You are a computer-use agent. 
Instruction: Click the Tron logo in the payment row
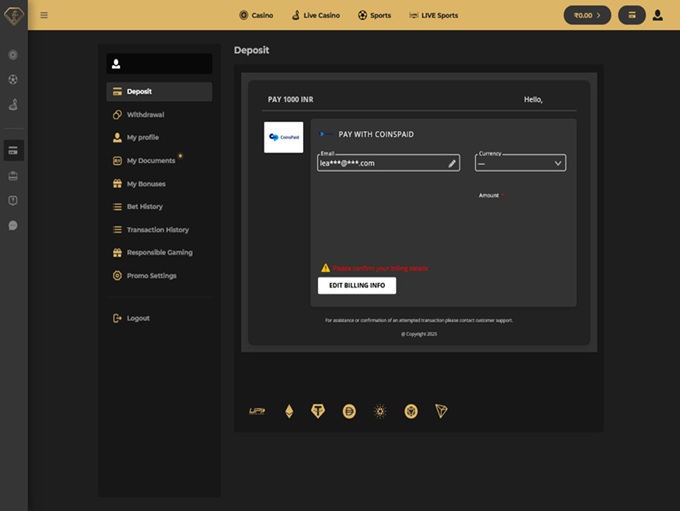pyautogui.click(x=441, y=411)
